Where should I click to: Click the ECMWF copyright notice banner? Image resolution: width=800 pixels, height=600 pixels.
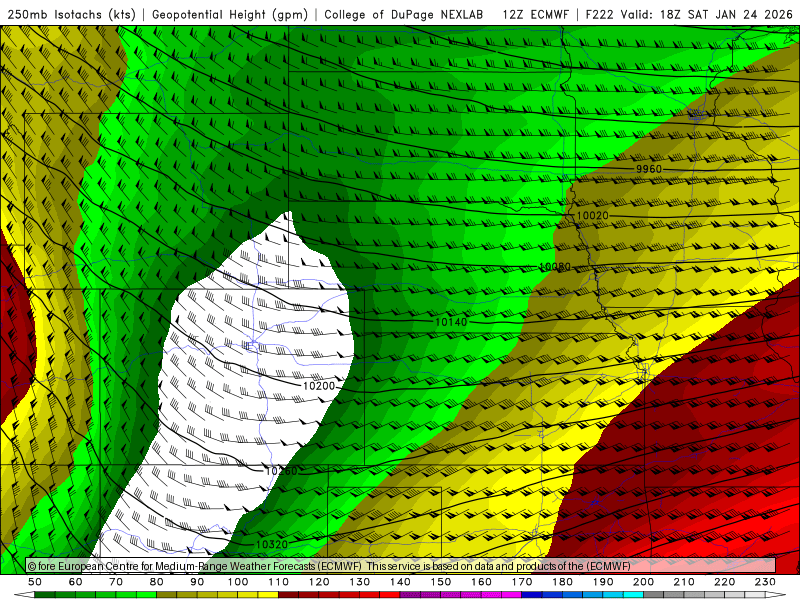(x=401, y=566)
